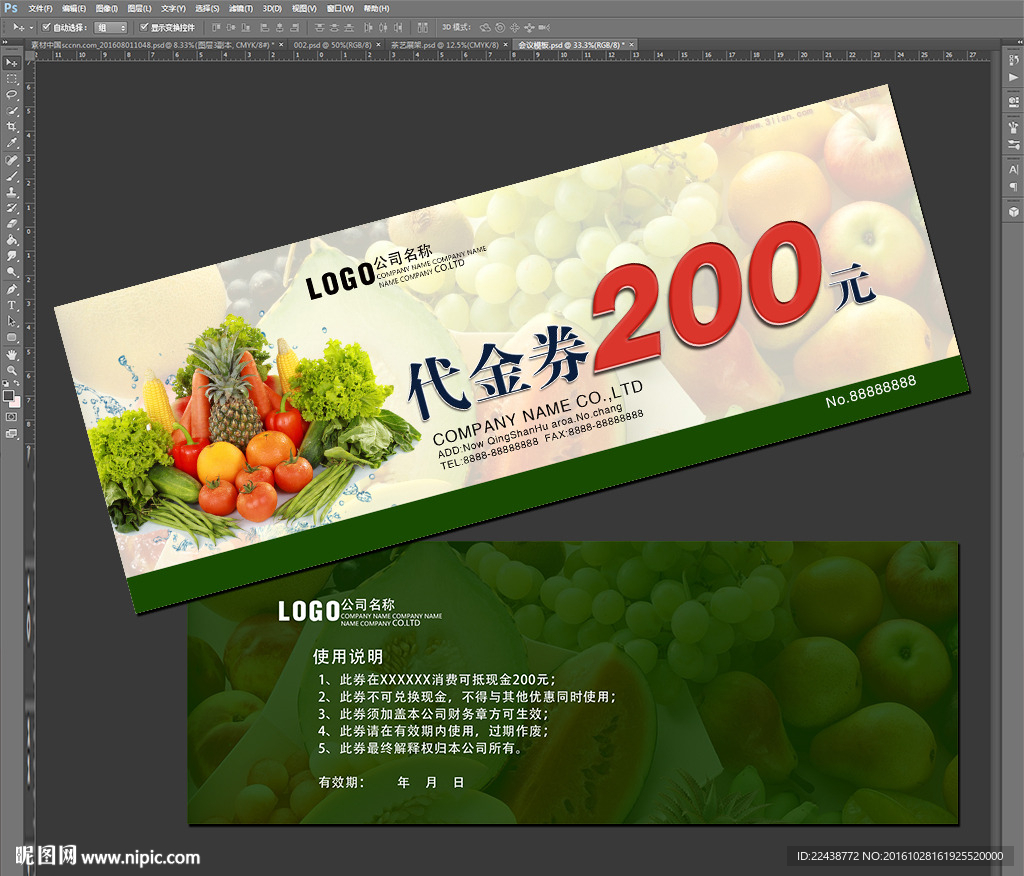
Task: Open the Move tool preset picker arrow
Action: (x=30, y=27)
